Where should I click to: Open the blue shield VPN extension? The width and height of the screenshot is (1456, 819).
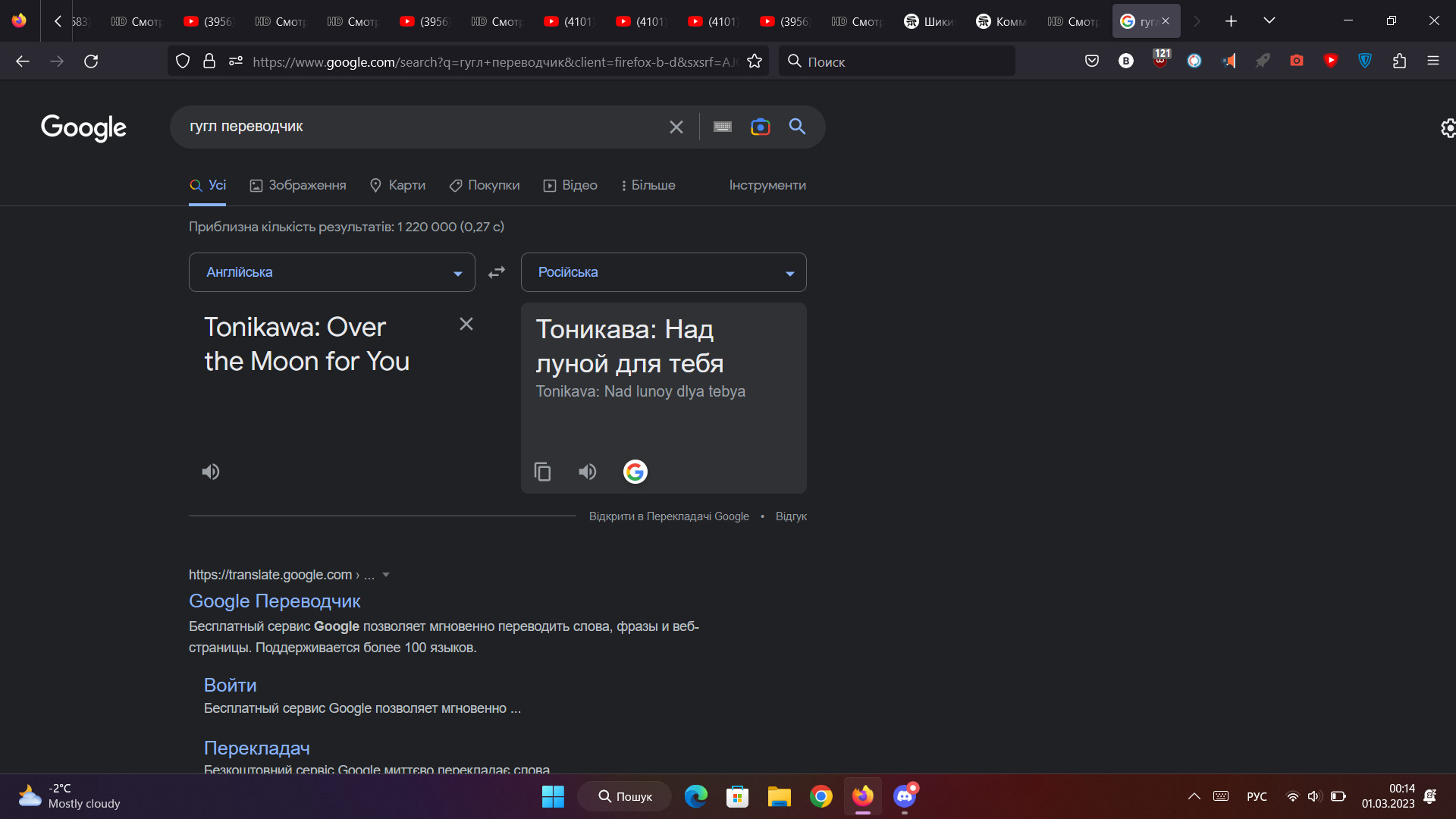1365,61
